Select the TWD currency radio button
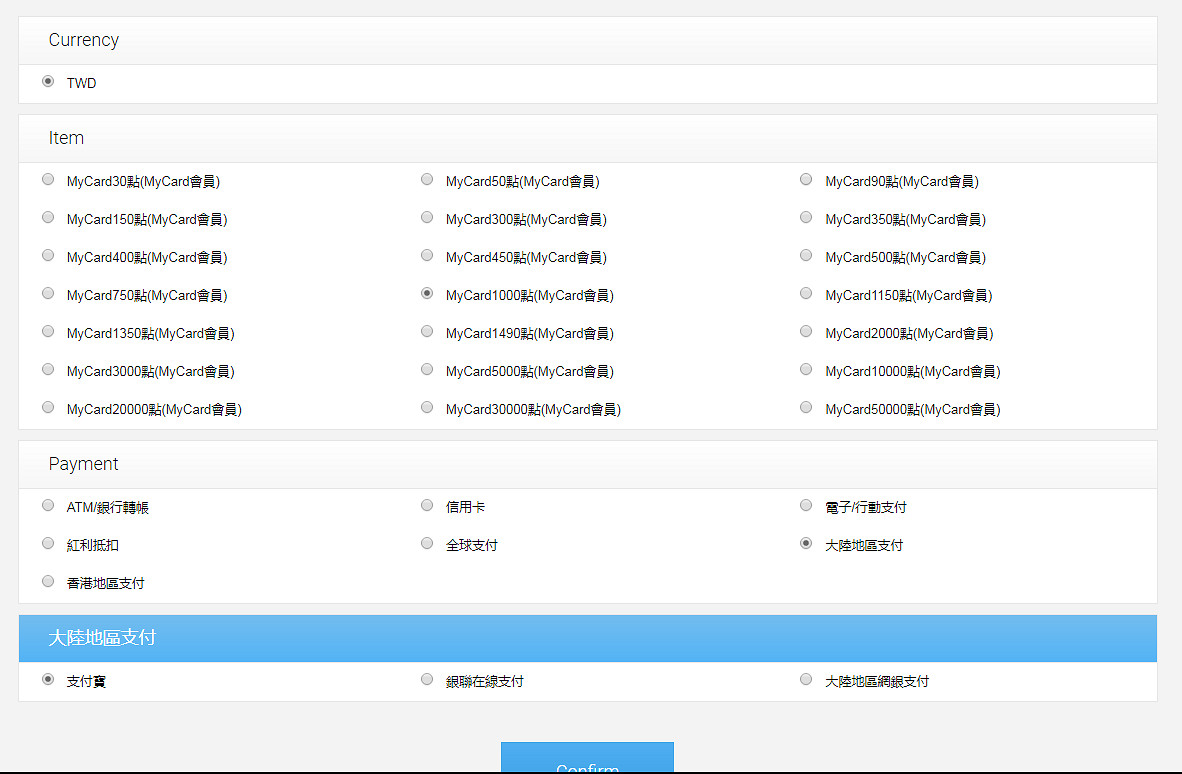Screen dimensions: 1182x774 pos(48,81)
